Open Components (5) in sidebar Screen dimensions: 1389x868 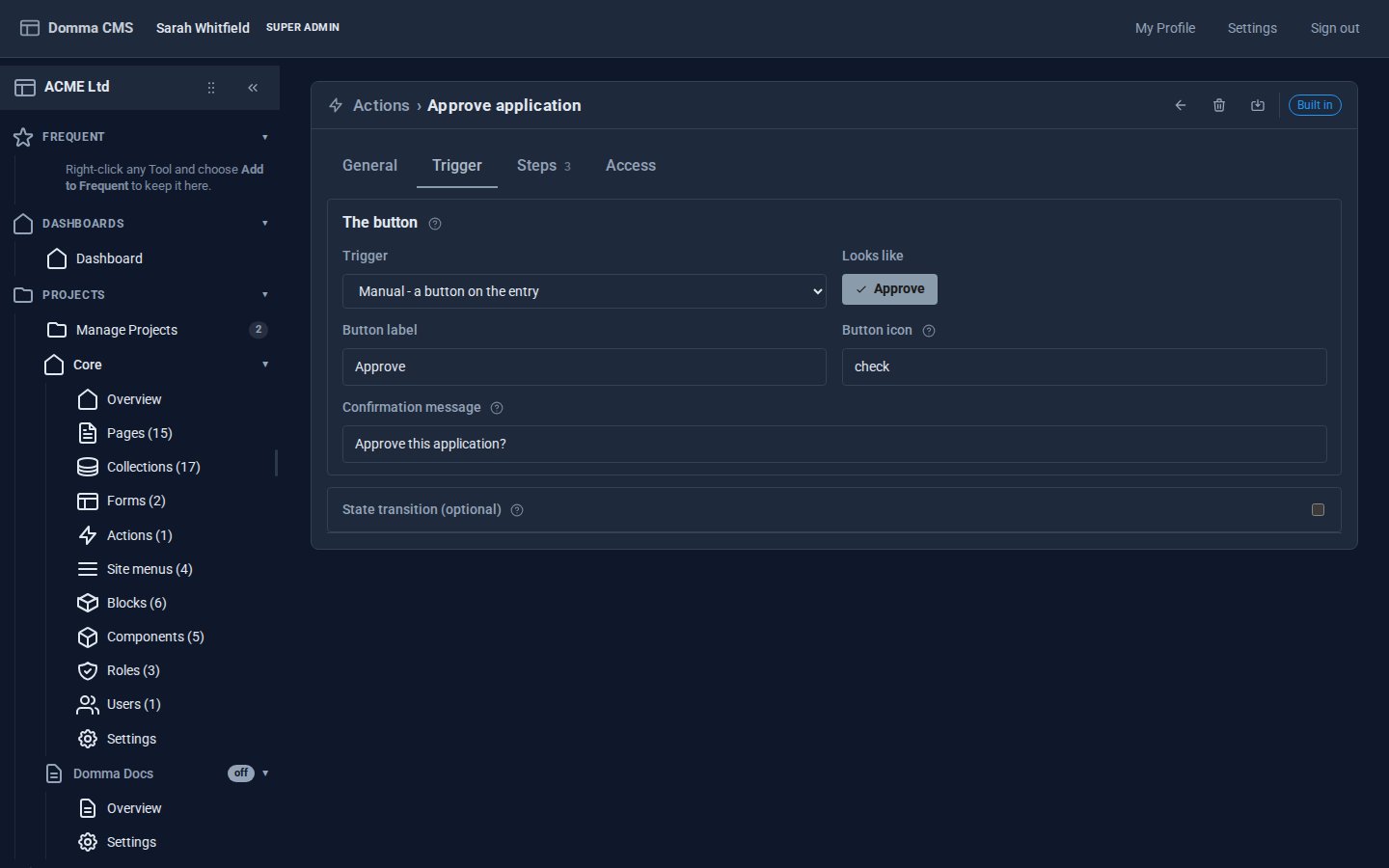tap(155, 637)
